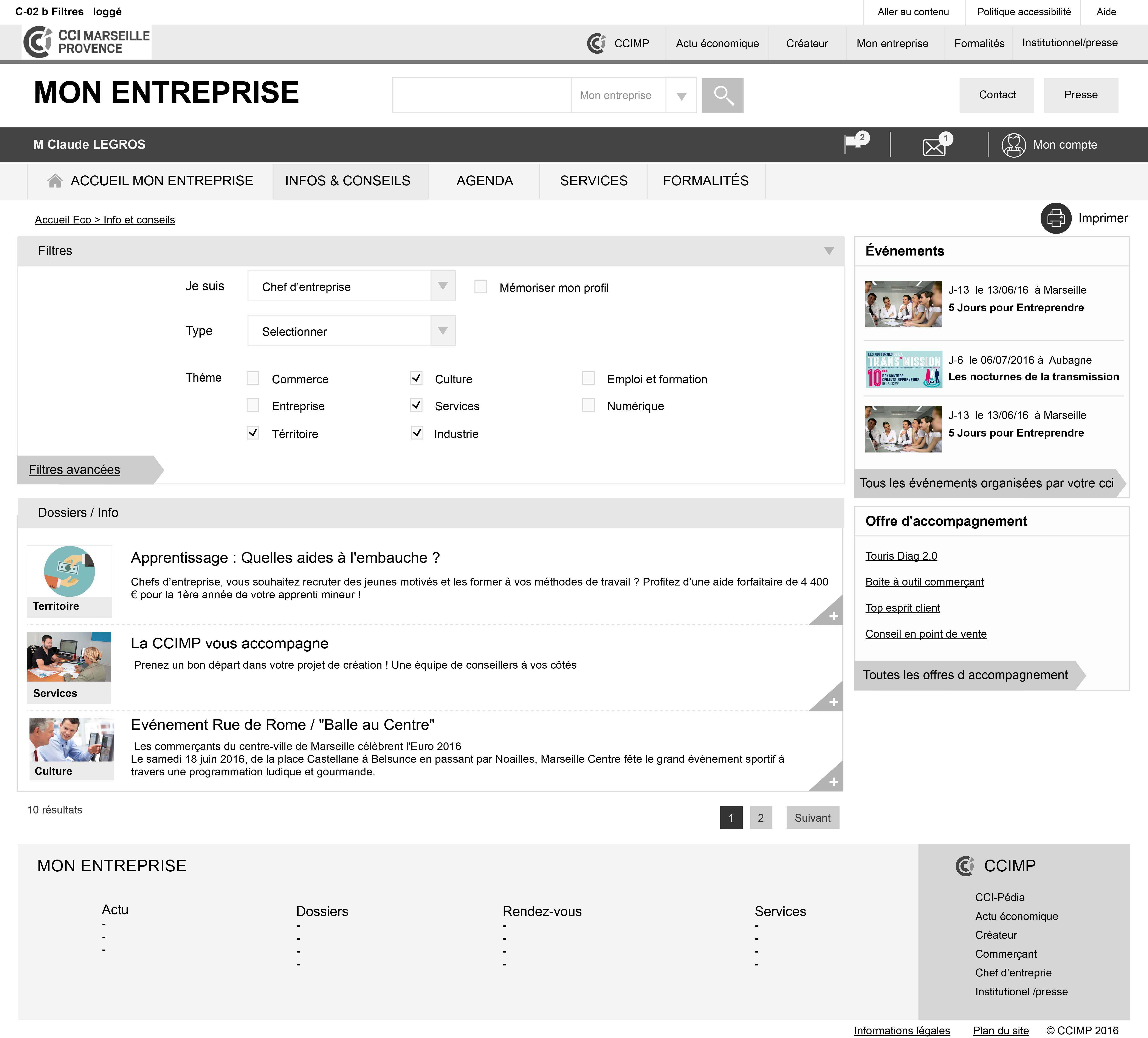The height and width of the screenshot is (1038, 1148).
Task: Uncheck the Industrie theme checkbox
Action: click(x=417, y=433)
